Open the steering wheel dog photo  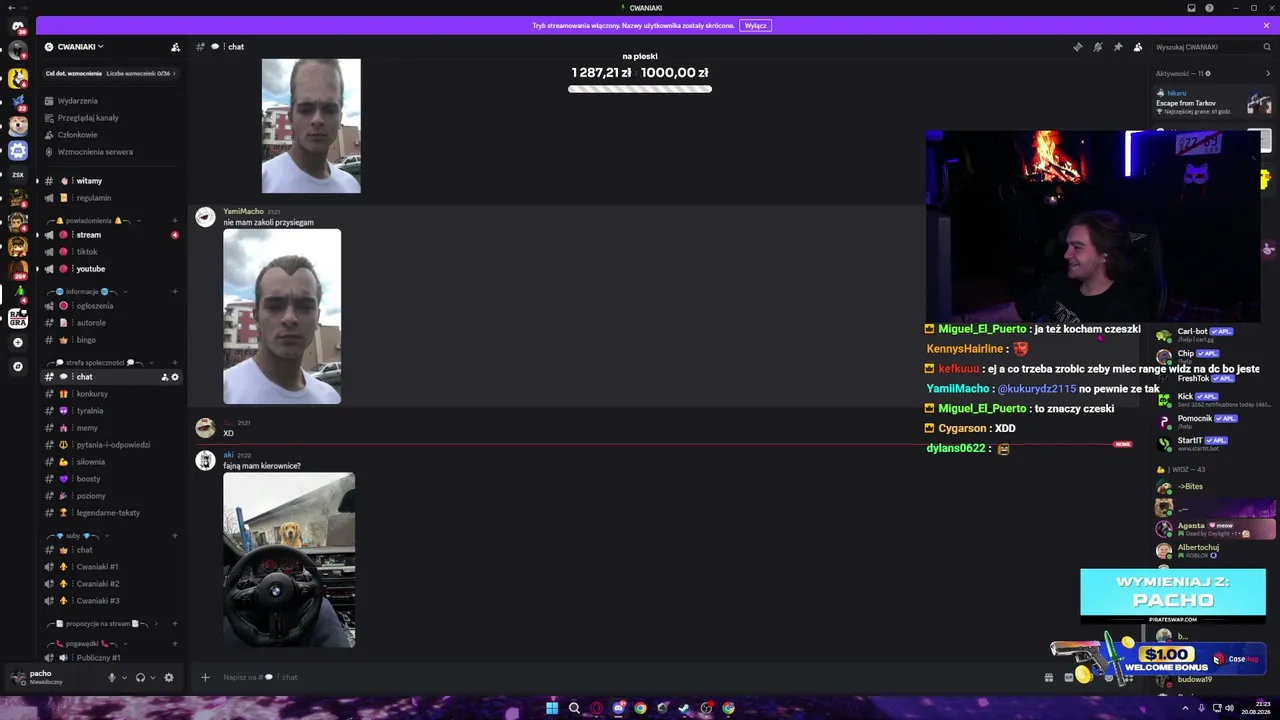(x=289, y=560)
